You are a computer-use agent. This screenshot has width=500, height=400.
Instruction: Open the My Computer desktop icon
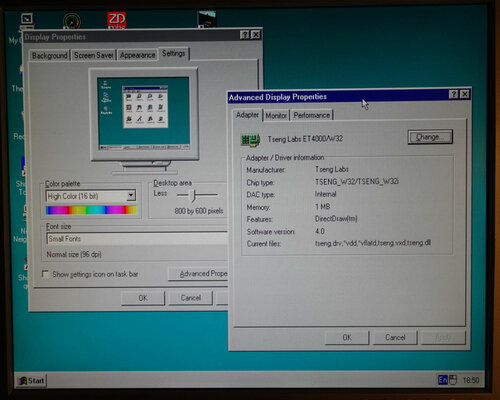point(26,21)
